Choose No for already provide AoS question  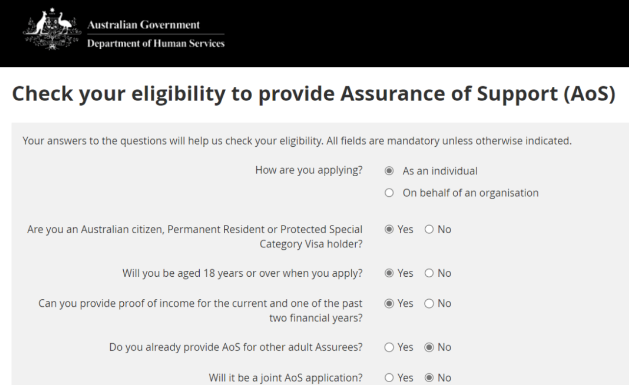[429, 347]
